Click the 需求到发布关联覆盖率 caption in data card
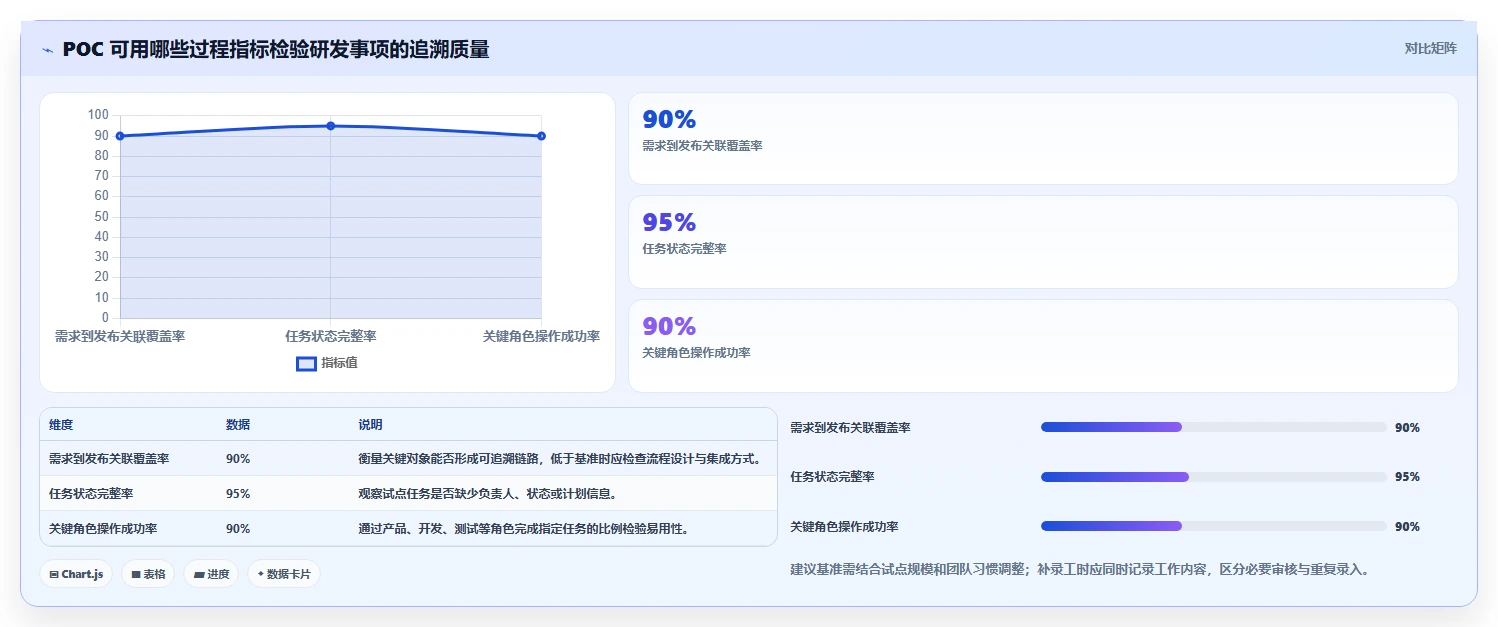Image resolution: width=1498 pixels, height=627 pixels. 702,146
